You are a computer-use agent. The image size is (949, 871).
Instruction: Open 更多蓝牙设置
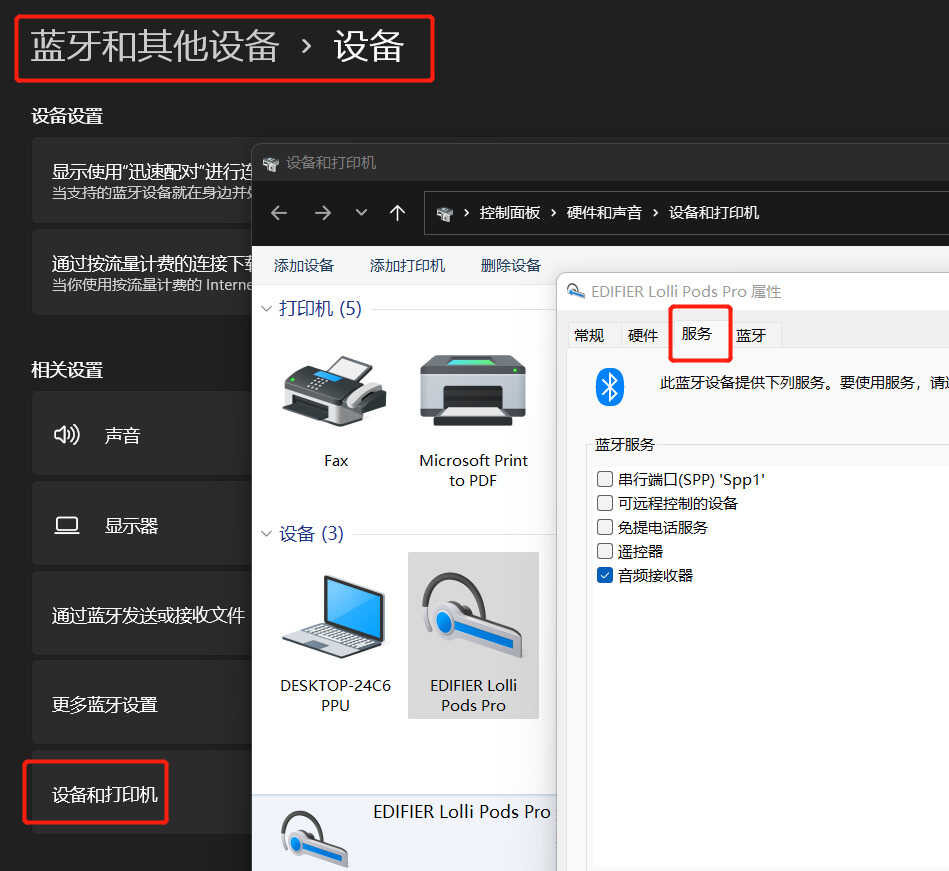tap(142, 703)
